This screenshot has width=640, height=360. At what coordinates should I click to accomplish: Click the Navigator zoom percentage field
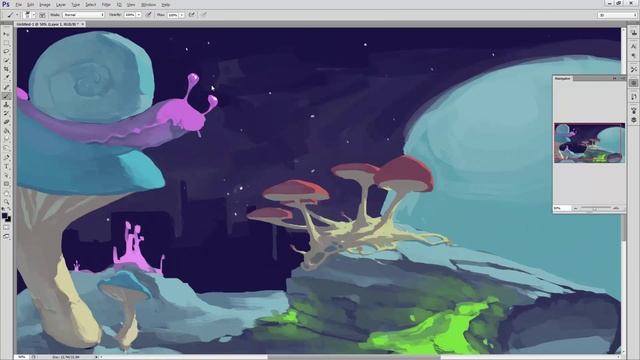click(562, 208)
